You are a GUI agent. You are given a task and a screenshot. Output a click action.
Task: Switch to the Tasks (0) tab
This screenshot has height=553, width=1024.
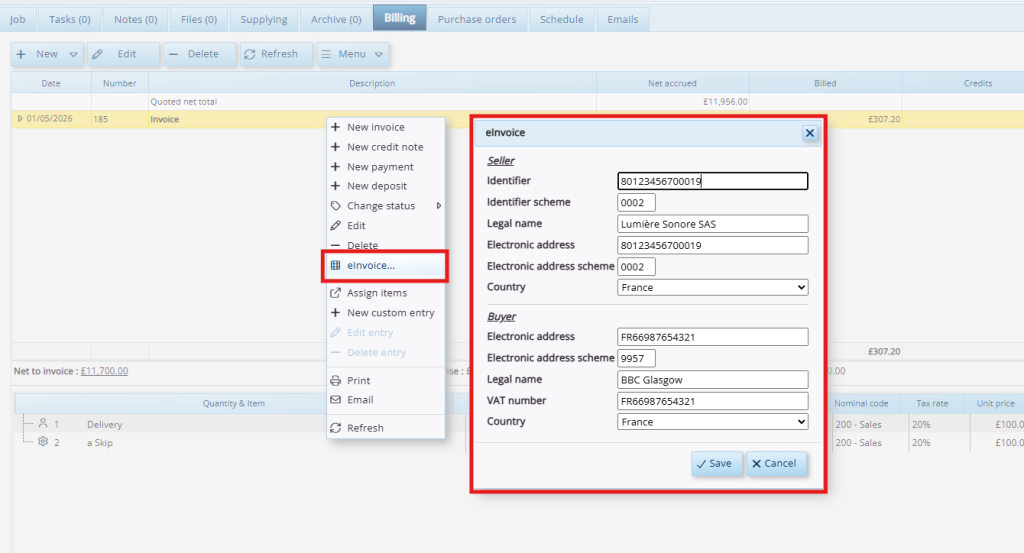[x=70, y=19]
